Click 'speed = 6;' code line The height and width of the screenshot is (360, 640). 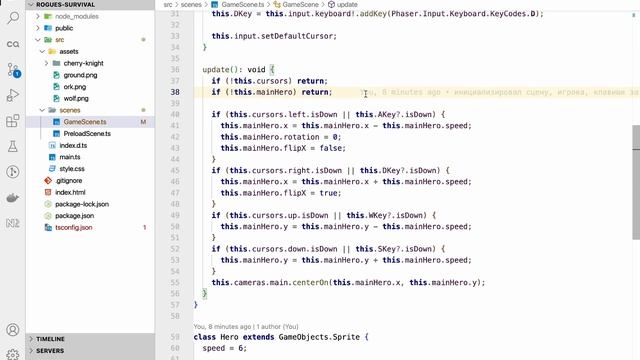224,348
